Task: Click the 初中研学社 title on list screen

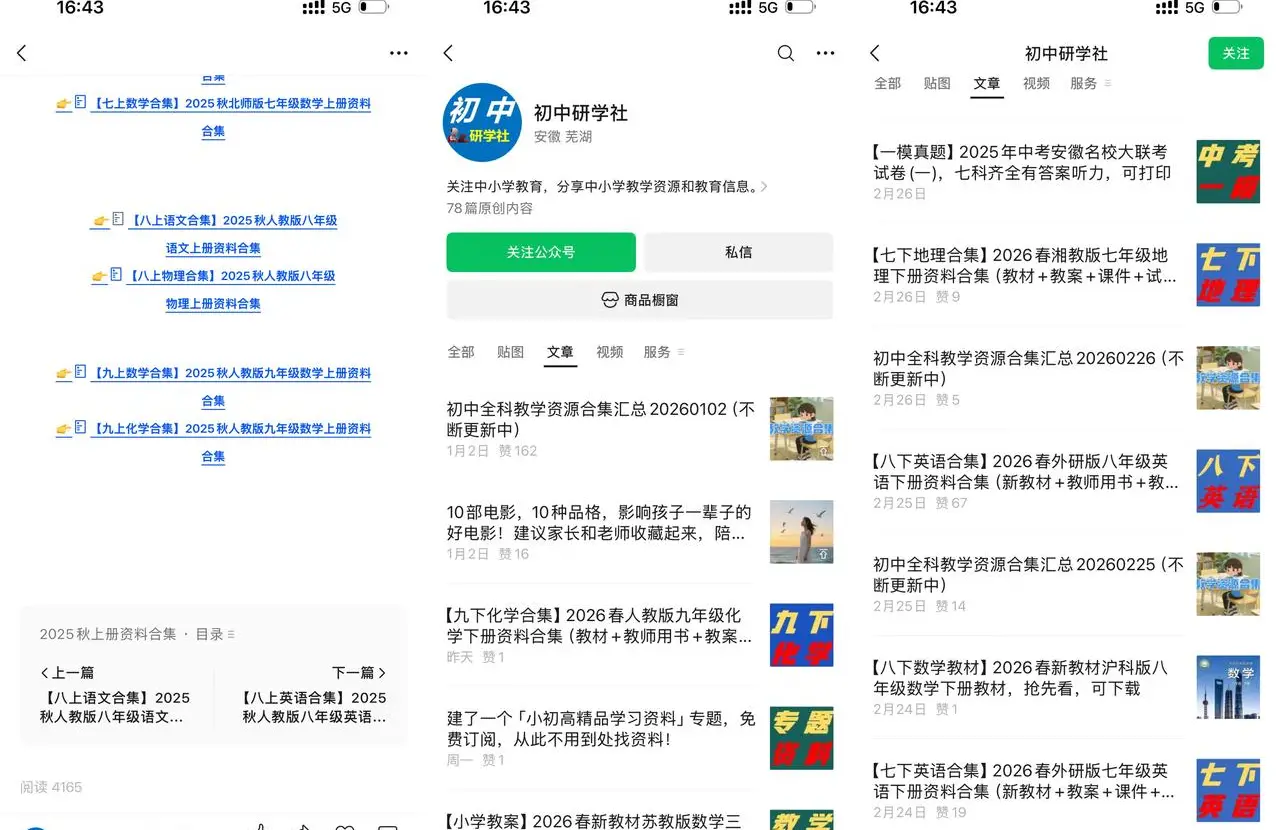Action: (x=1066, y=53)
